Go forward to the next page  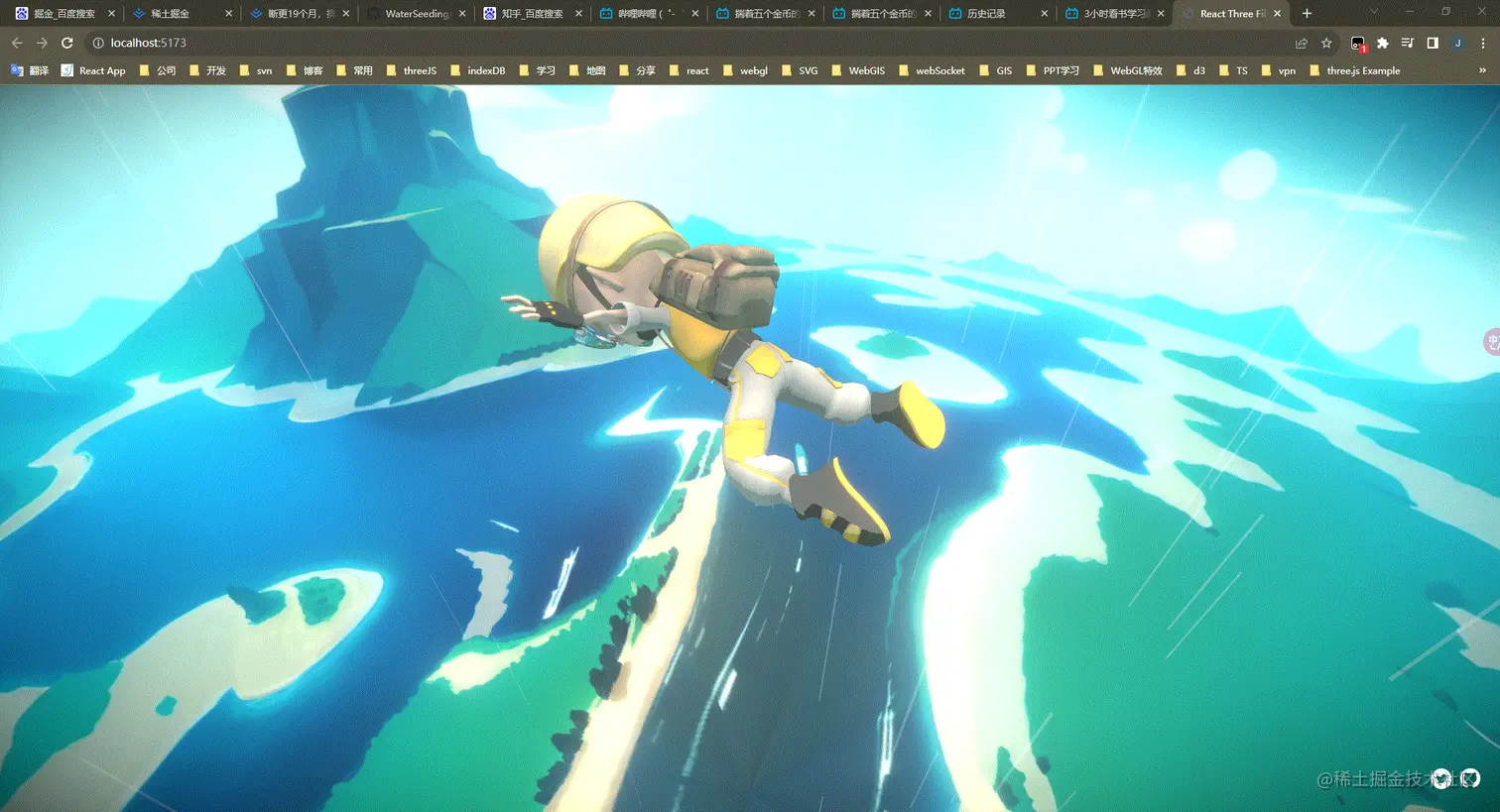(42, 43)
